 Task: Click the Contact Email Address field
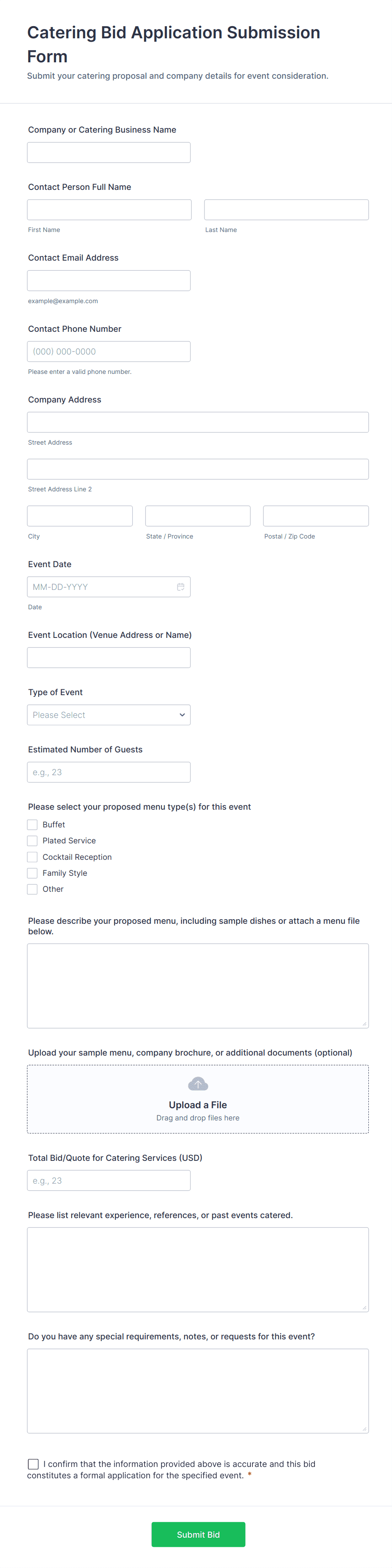coord(108,280)
